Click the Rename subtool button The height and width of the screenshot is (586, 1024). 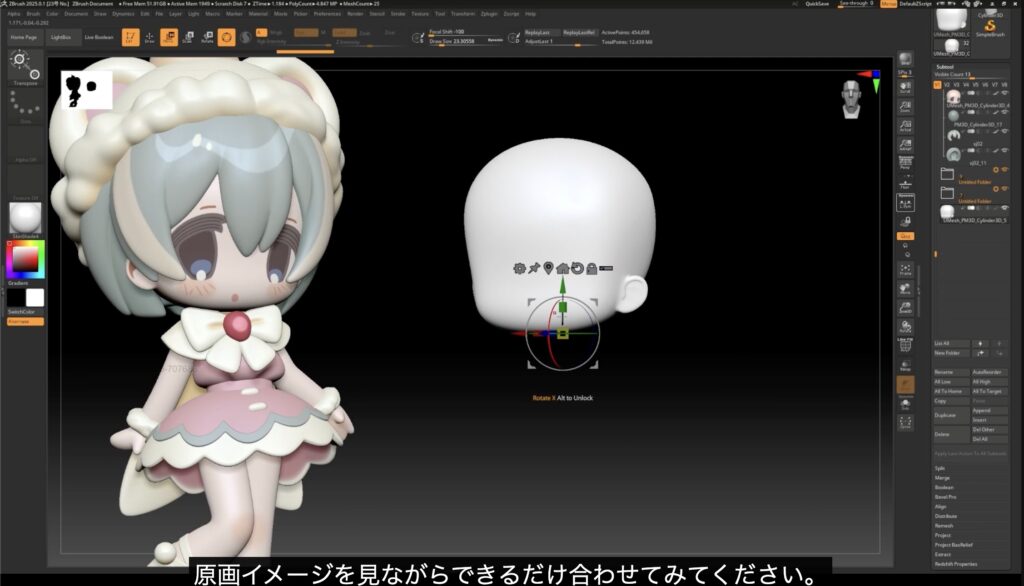coord(951,372)
